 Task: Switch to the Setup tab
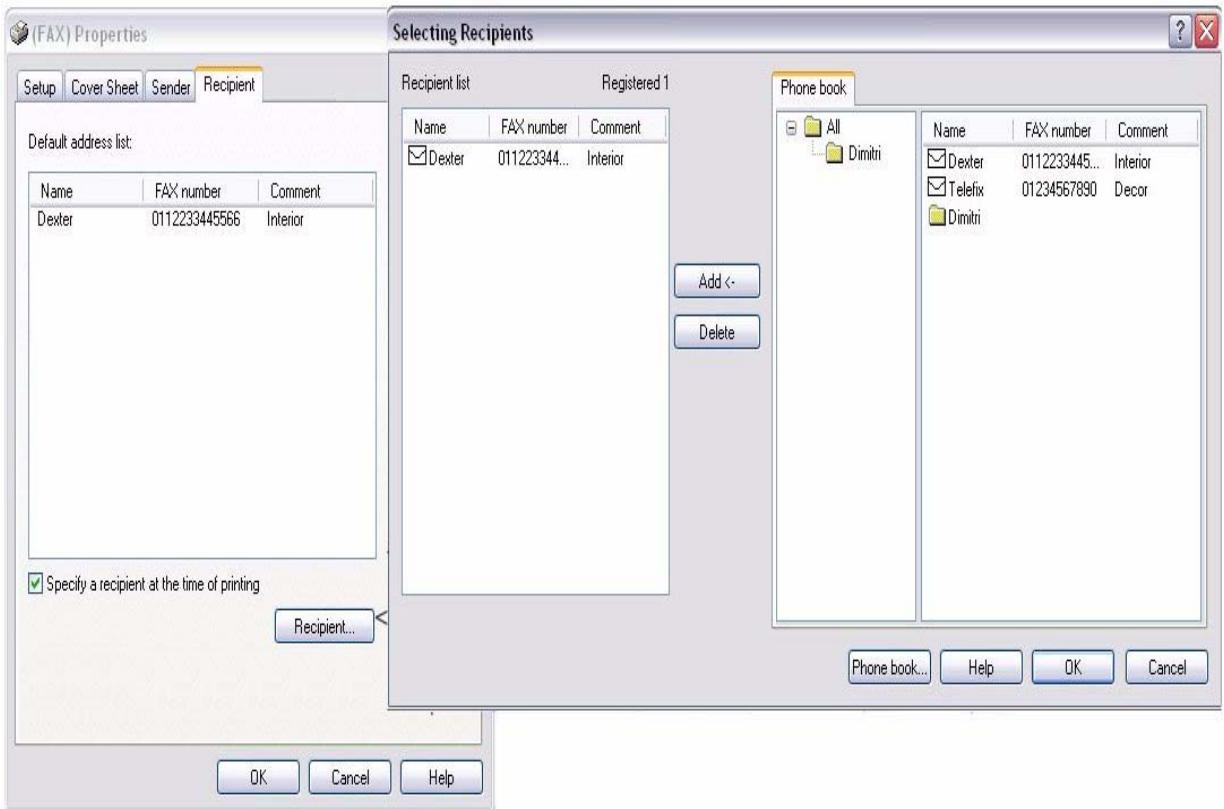(x=41, y=88)
